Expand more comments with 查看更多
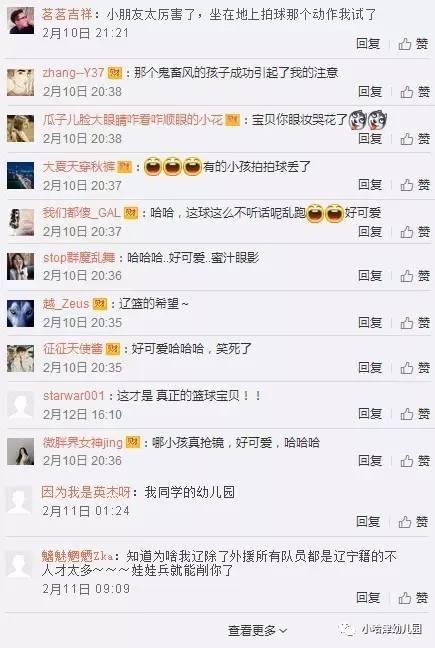 257,631
